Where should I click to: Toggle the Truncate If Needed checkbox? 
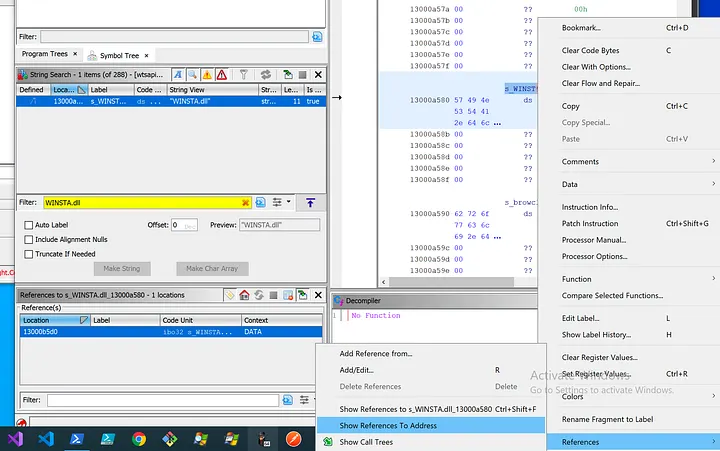[x=29, y=253]
